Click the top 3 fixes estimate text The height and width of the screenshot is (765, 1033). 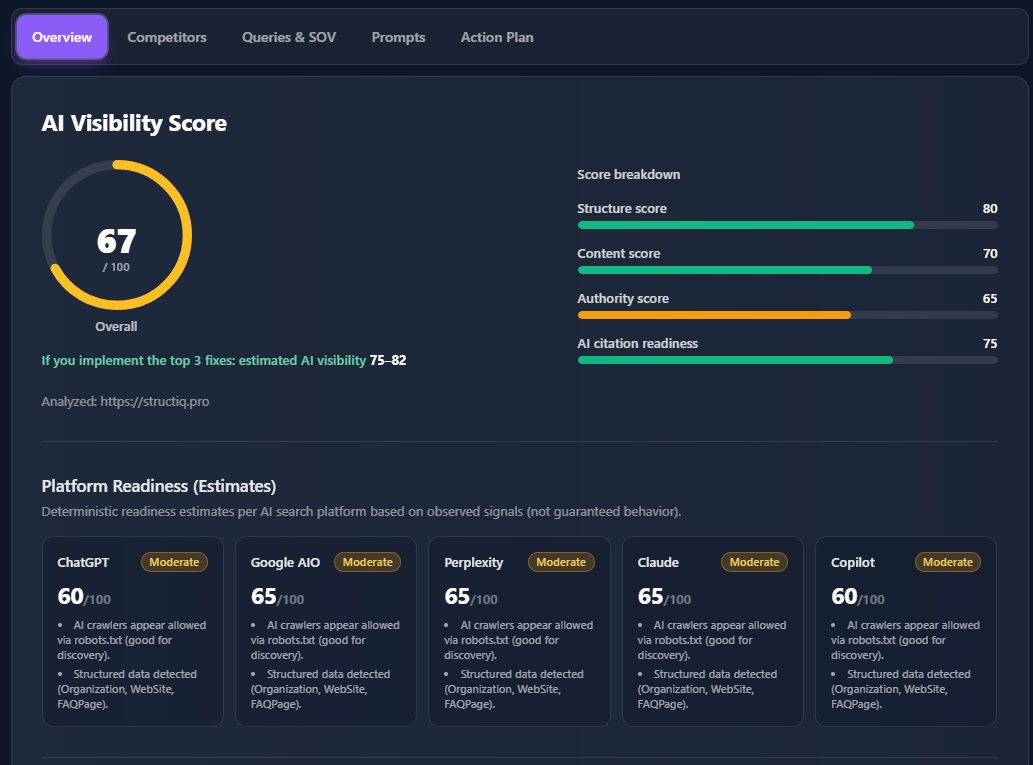[223, 360]
